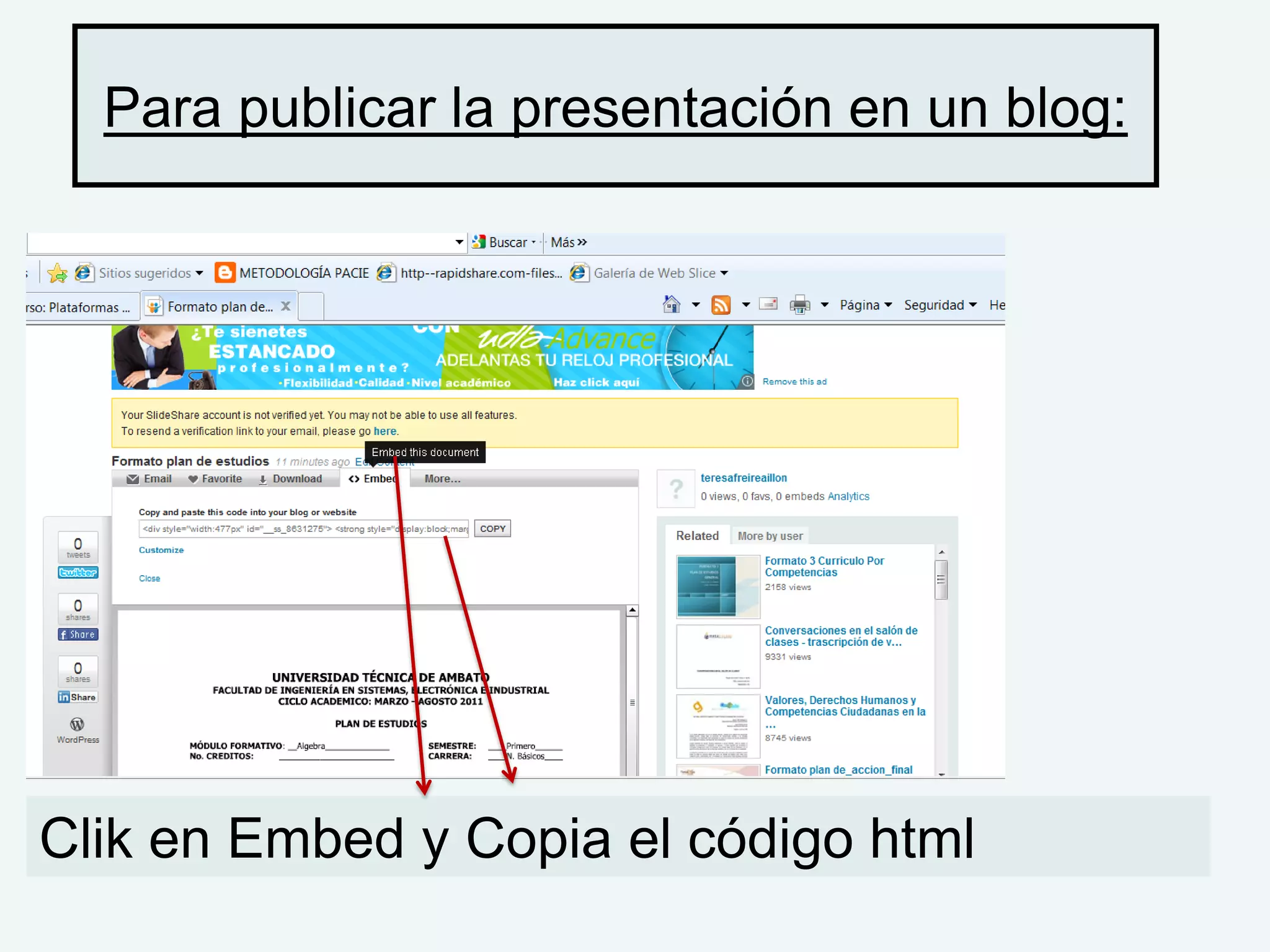Click Remove this ad link
Screen dimensions: 1270x952
(794, 381)
